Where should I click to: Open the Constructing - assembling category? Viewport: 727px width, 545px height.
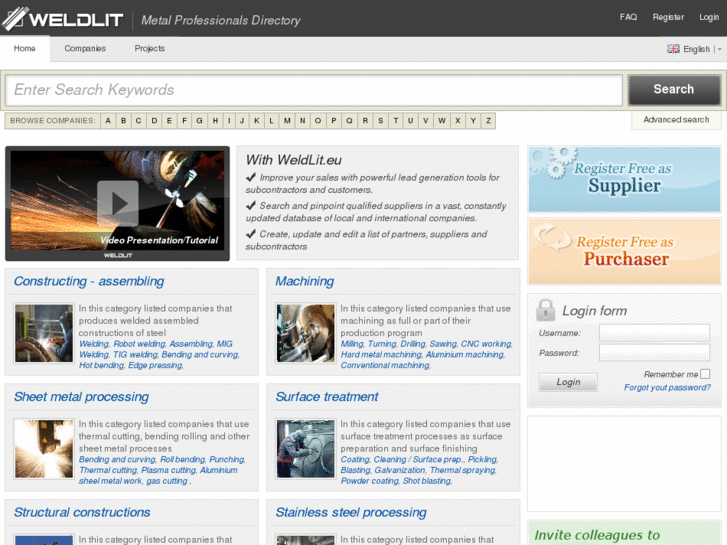pos(89,282)
